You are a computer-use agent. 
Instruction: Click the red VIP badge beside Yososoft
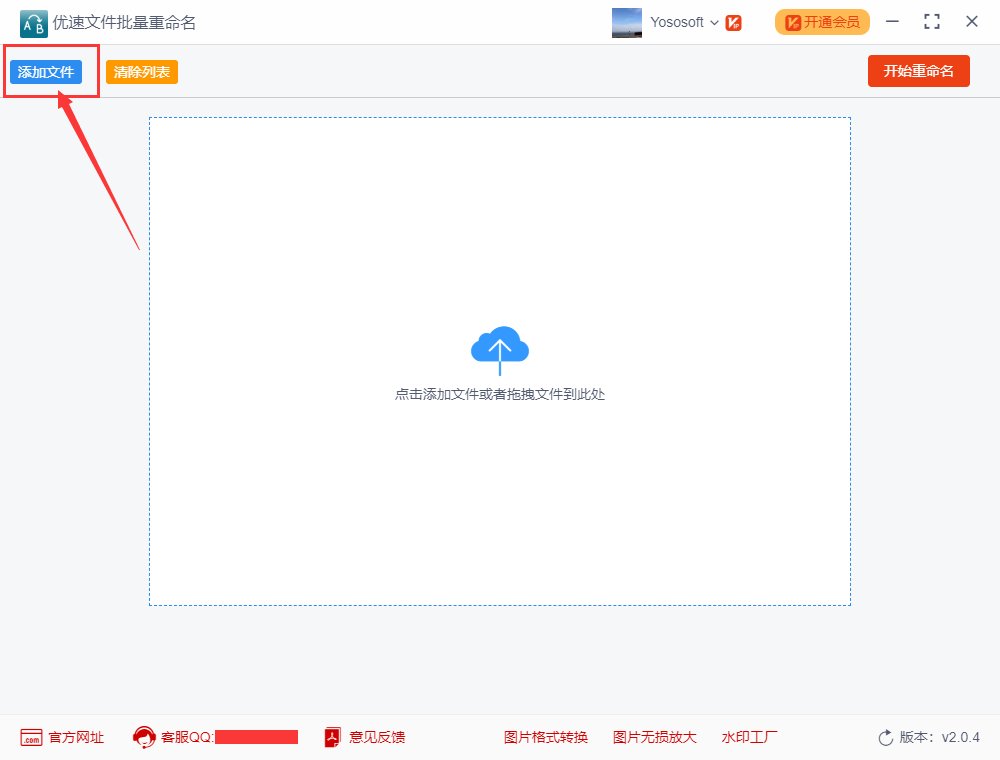click(733, 21)
